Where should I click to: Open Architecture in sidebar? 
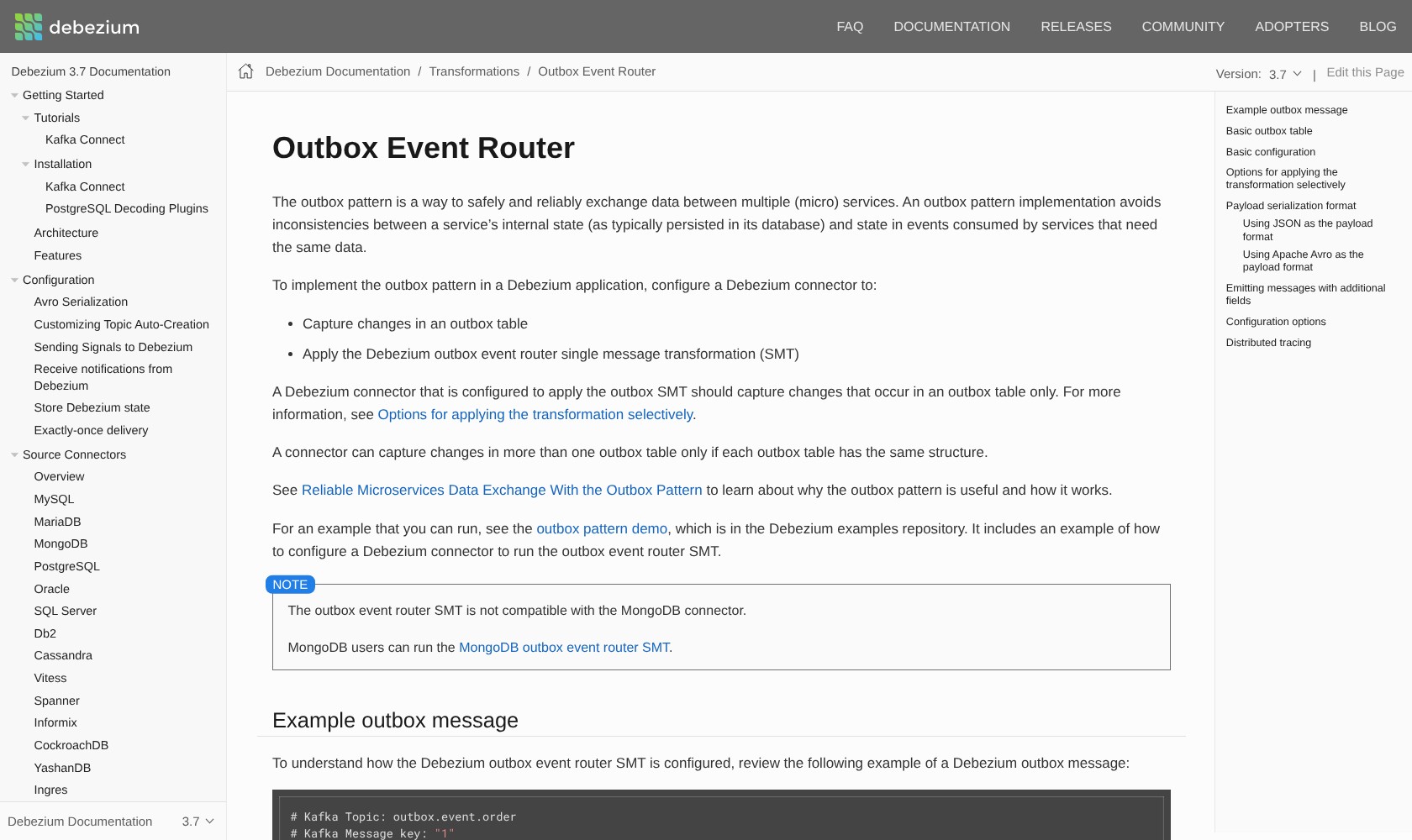pyautogui.click(x=66, y=233)
